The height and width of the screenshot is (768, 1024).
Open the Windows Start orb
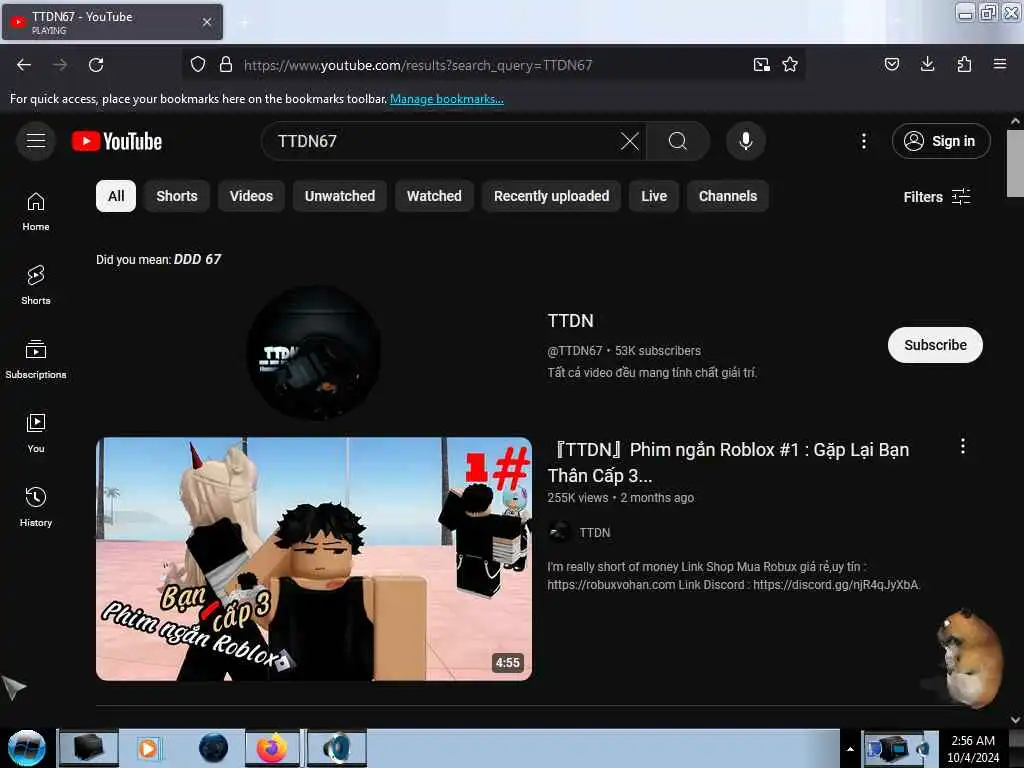(27, 748)
